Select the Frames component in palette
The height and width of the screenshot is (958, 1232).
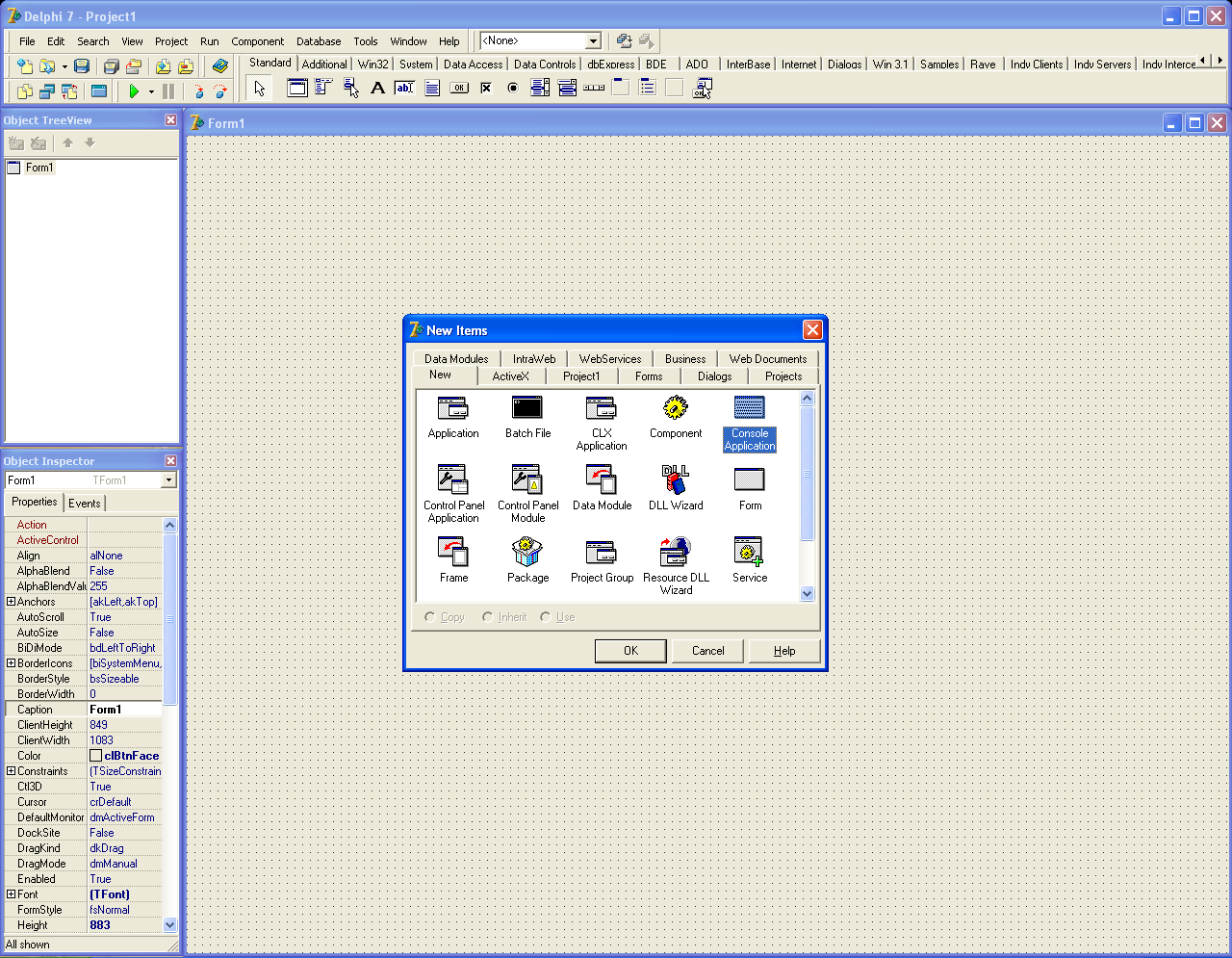click(x=297, y=88)
